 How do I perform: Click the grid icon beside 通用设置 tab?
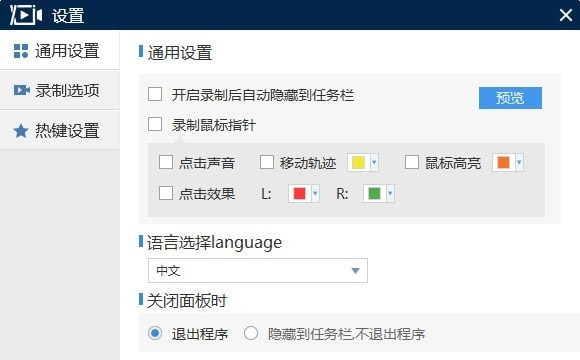click(x=21, y=51)
